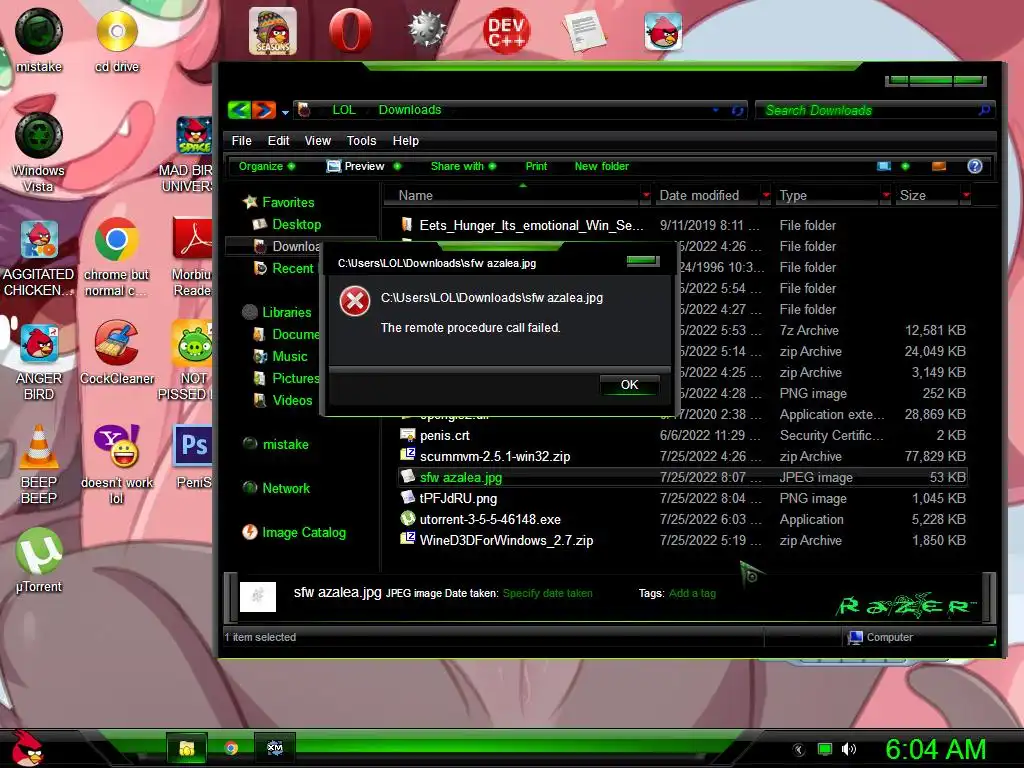Open the File menu
The width and height of the screenshot is (1024, 768).
(x=241, y=140)
